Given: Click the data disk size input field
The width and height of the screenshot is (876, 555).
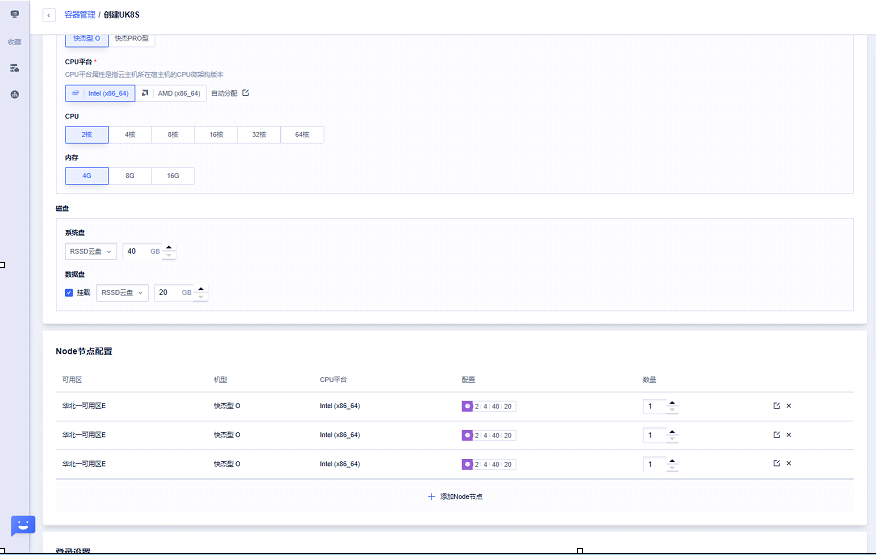Looking at the screenshot, I should 168,293.
